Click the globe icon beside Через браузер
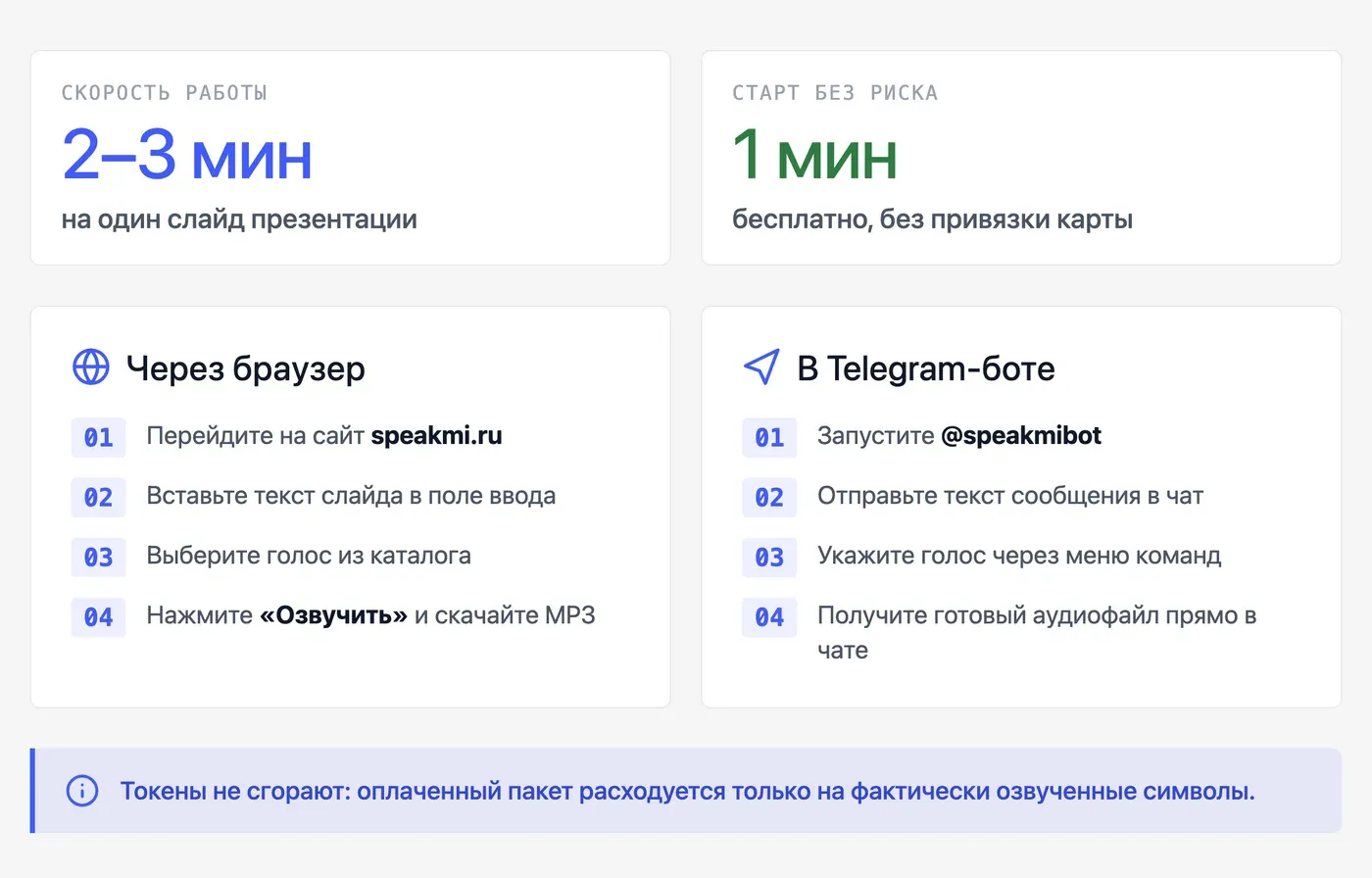This screenshot has width=1372, height=878. pos(91,367)
